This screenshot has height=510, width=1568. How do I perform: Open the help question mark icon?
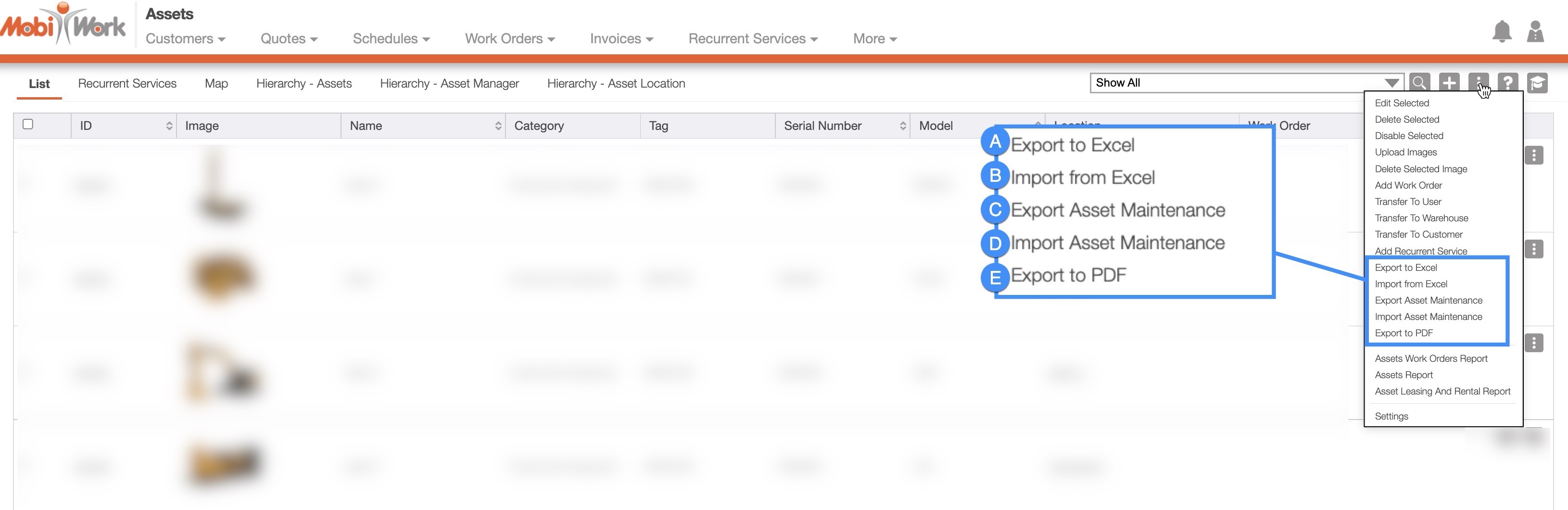click(x=1508, y=83)
